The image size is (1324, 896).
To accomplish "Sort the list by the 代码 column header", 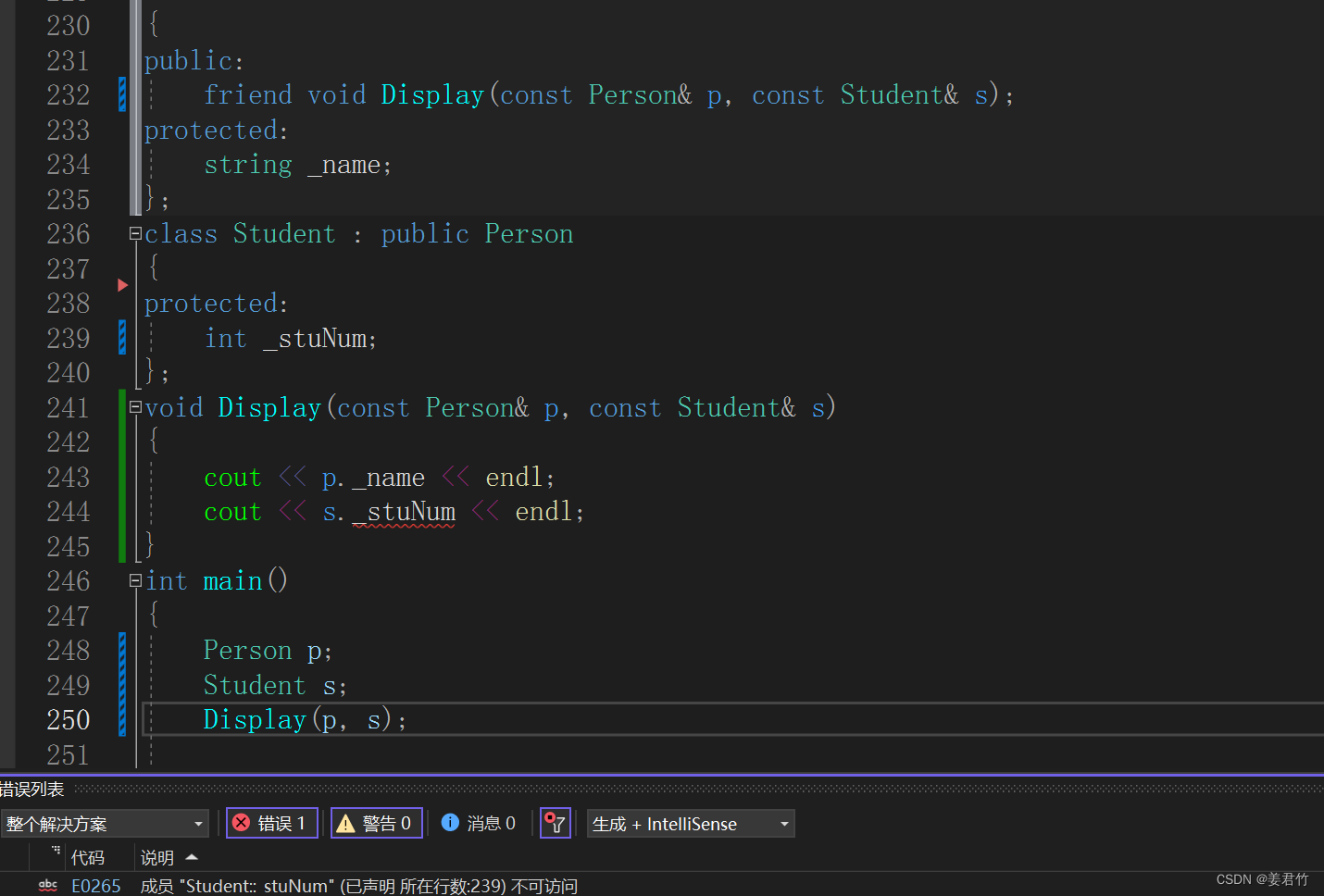I will tap(88, 858).
